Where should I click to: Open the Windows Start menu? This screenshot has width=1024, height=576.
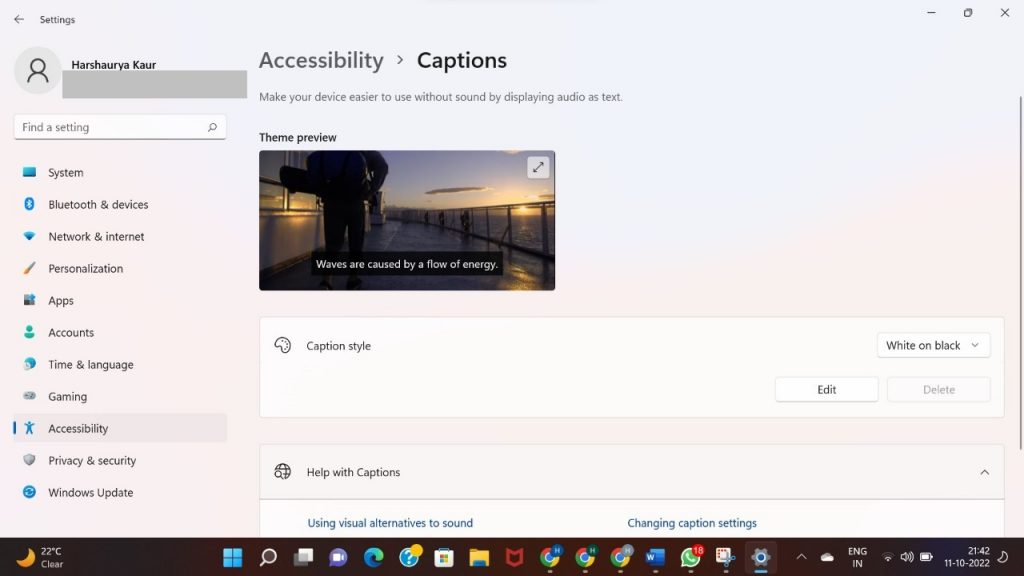[232, 557]
